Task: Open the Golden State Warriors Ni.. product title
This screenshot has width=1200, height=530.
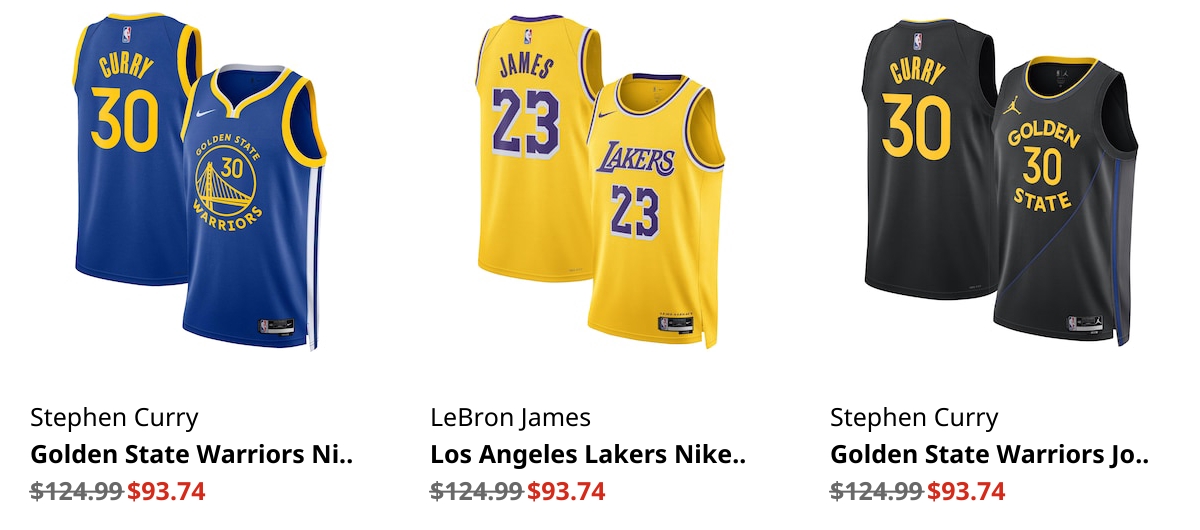Action: point(192,455)
